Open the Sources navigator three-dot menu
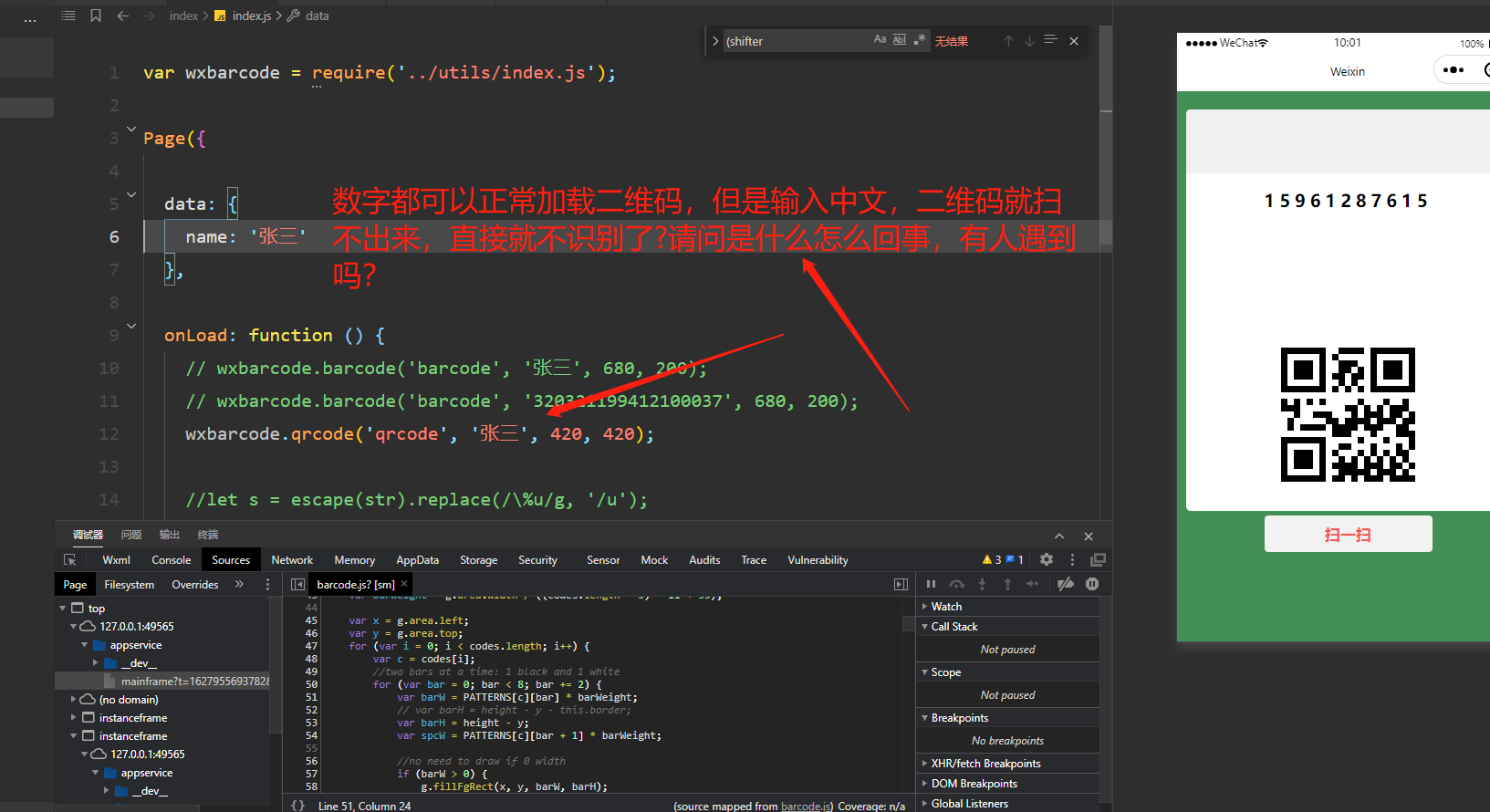The image size is (1490, 812). [267, 585]
